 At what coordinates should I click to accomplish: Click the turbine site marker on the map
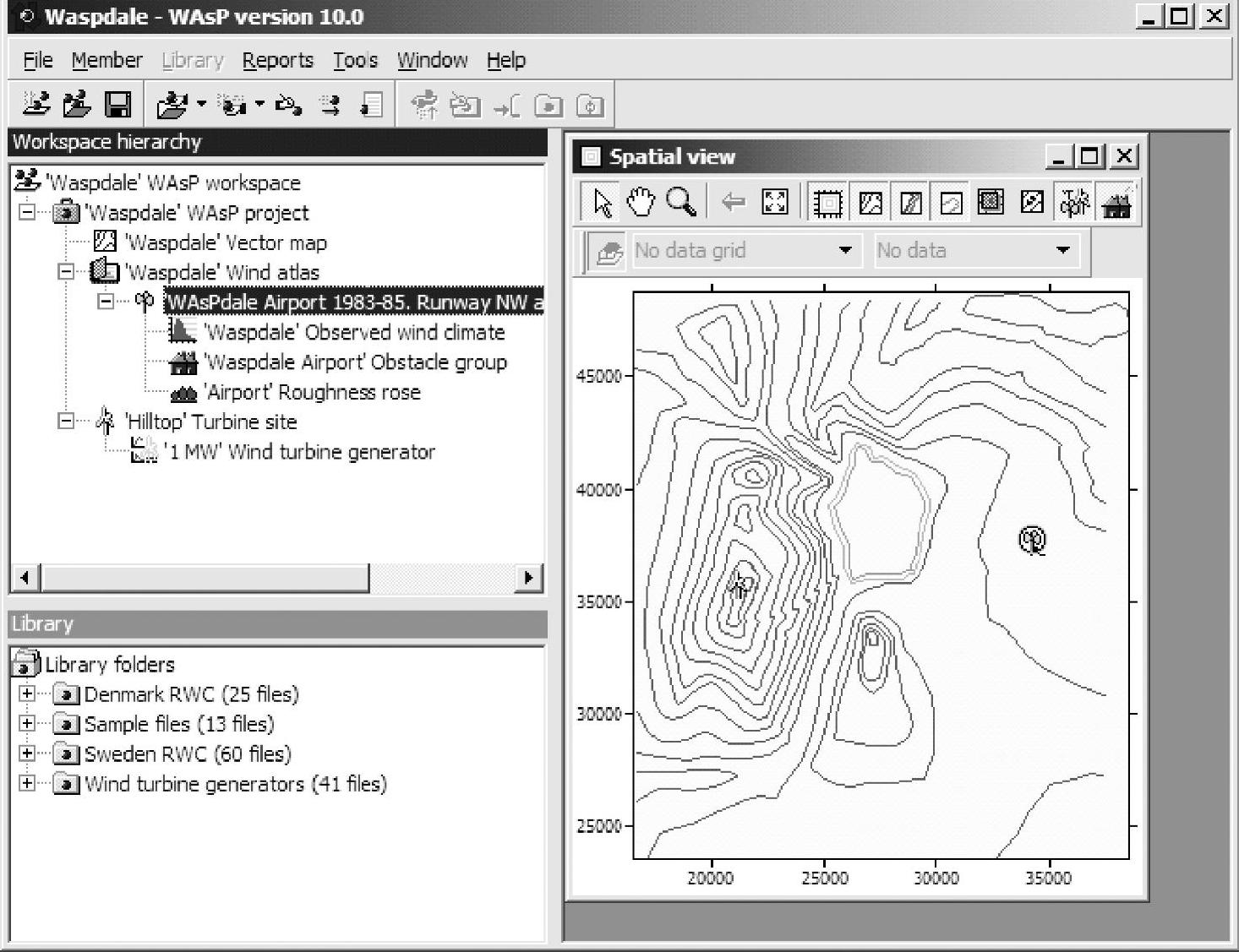pyautogui.click(x=740, y=584)
